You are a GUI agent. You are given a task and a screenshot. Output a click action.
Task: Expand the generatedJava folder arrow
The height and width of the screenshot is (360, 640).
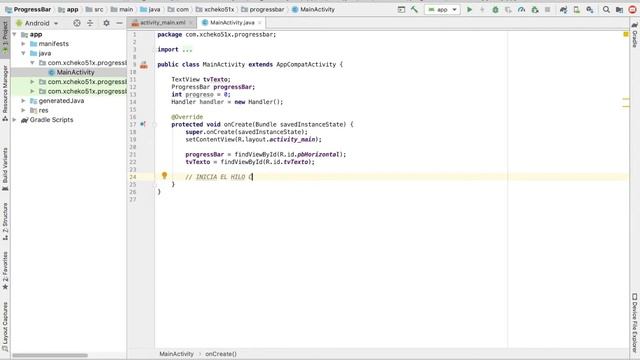point(24,100)
